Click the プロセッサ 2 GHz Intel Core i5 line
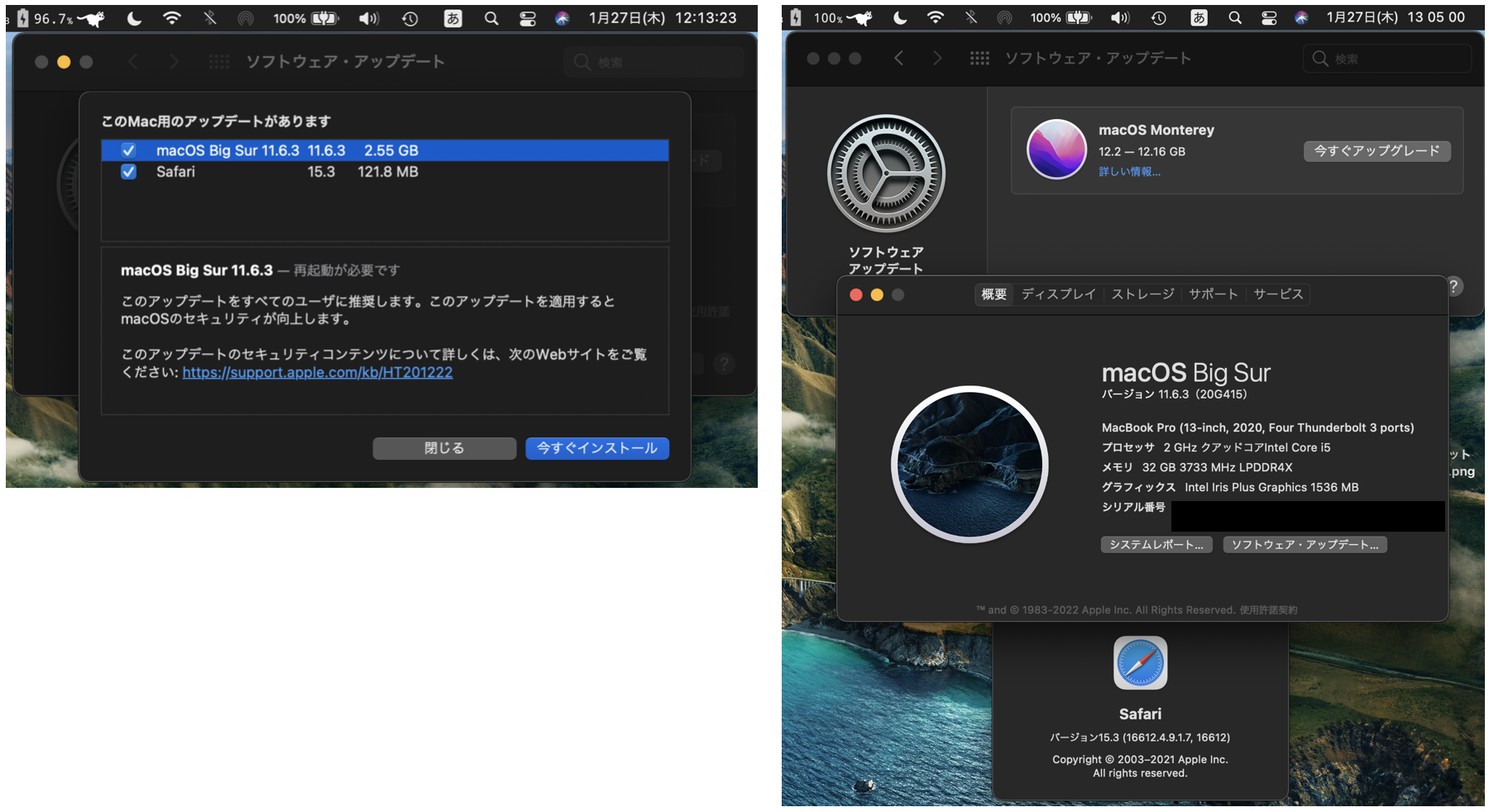The height and width of the screenshot is (812, 1489). coord(1216,447)
